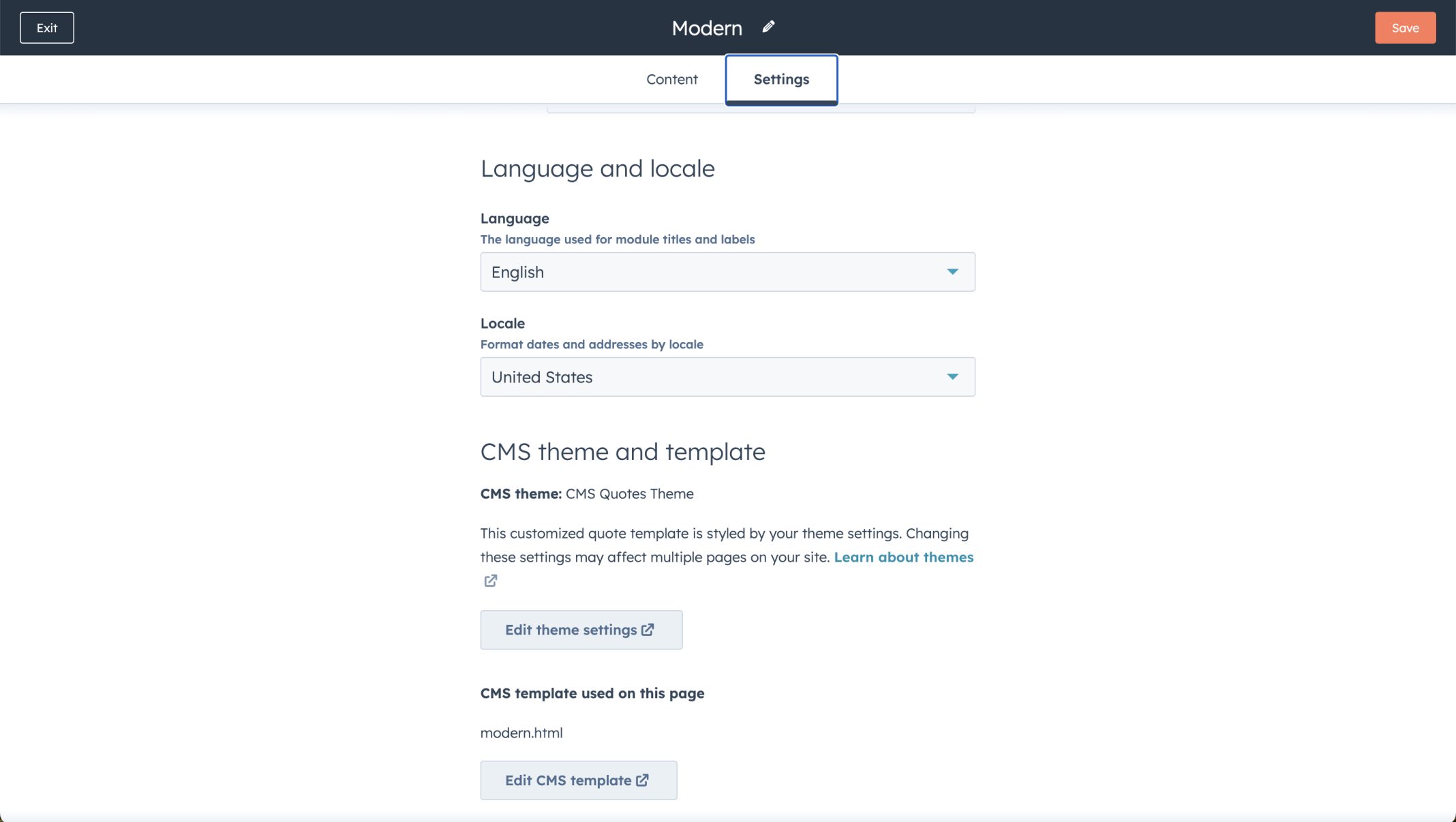Viewport: 1456px width, 822px height.
Task: Click Edit theme settings button
Action: [581, 630]
